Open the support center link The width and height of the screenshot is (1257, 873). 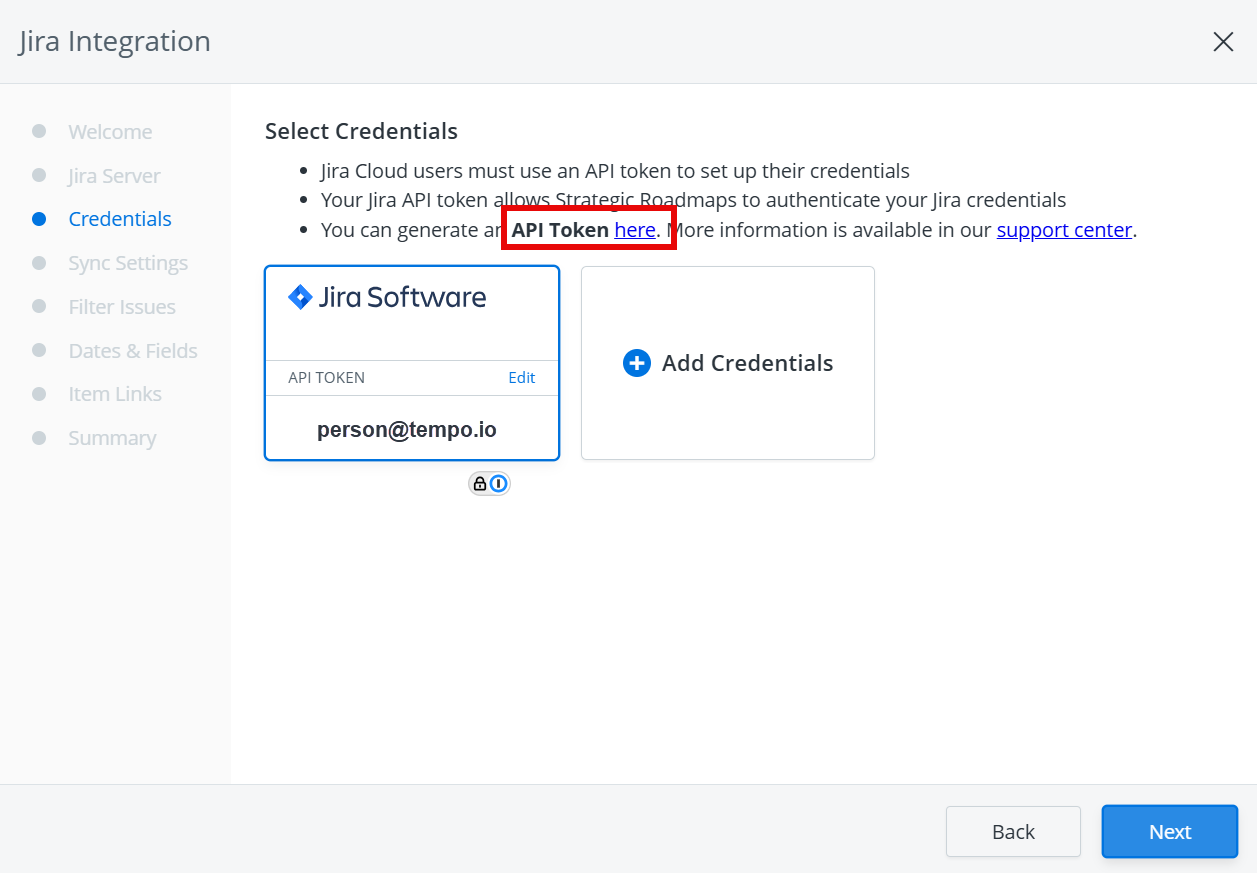[x=1064, y=229]
